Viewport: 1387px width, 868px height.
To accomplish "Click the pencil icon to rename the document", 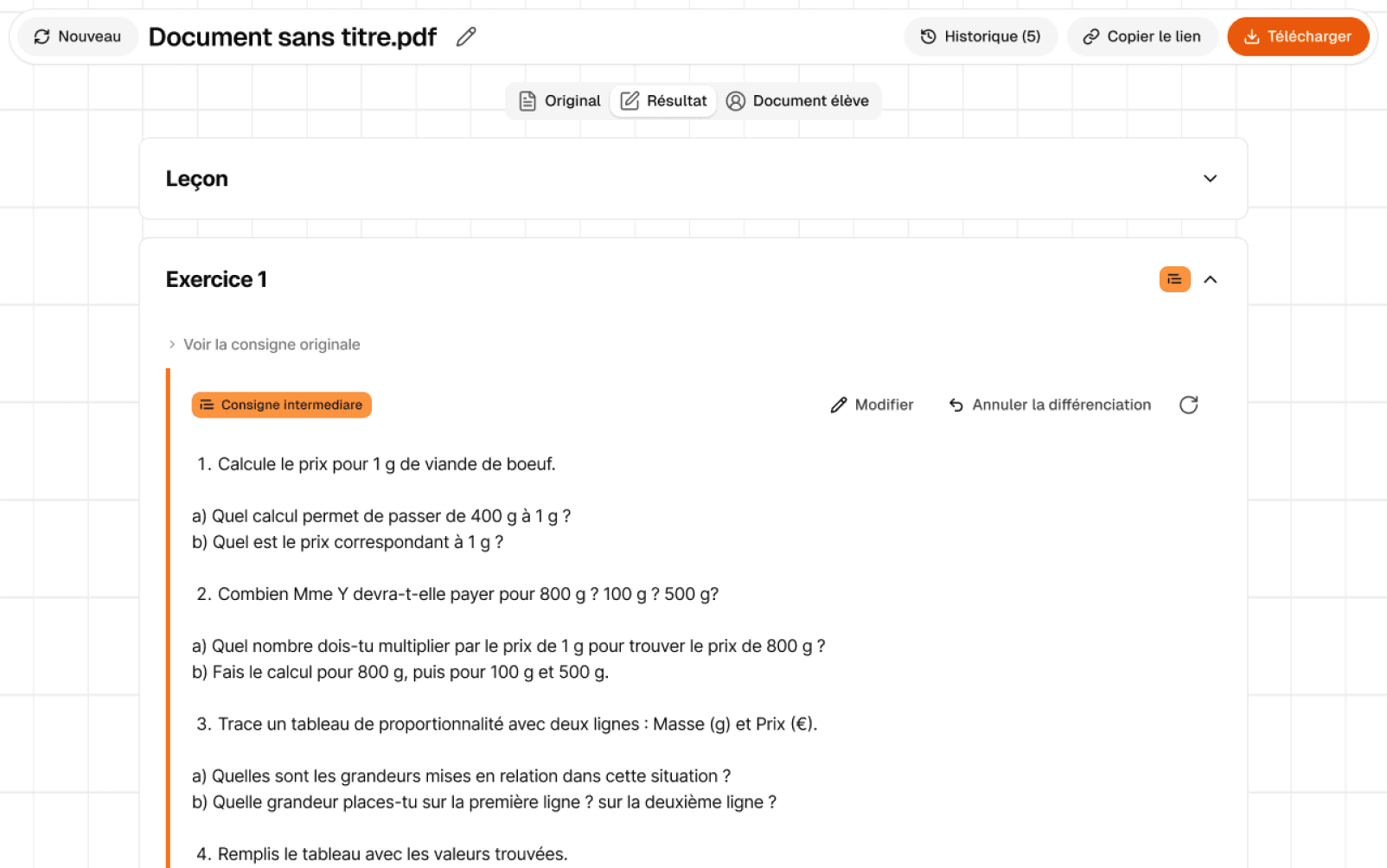I will [466, 36].
